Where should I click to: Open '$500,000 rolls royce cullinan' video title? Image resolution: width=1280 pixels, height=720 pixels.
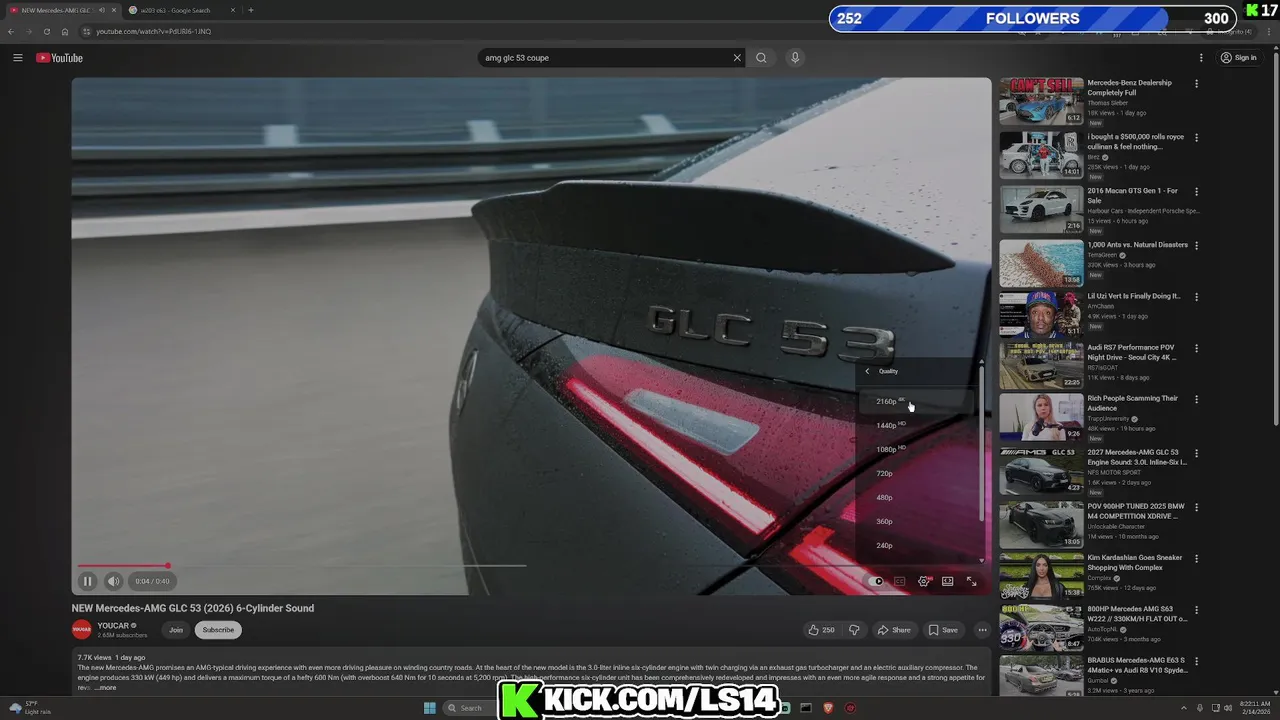pyautogui.click(x=1136, y=142)
